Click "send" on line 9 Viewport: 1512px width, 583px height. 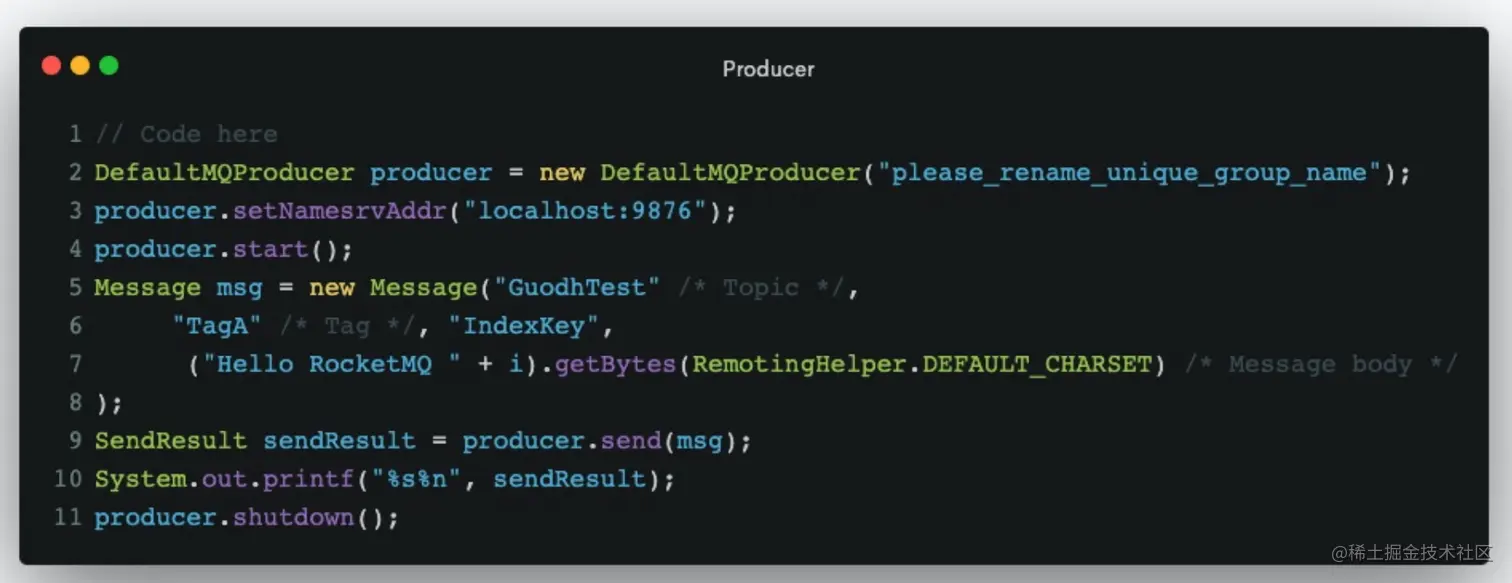[631, 441]
